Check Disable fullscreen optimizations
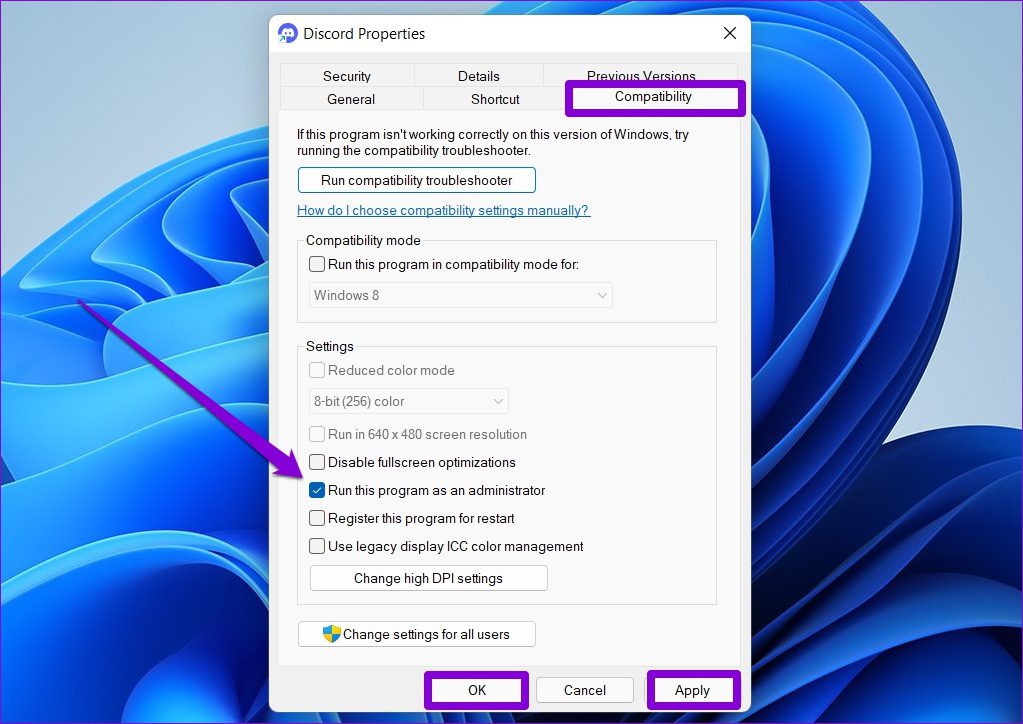Viewport: 1023px width, 724px height. 317,462
